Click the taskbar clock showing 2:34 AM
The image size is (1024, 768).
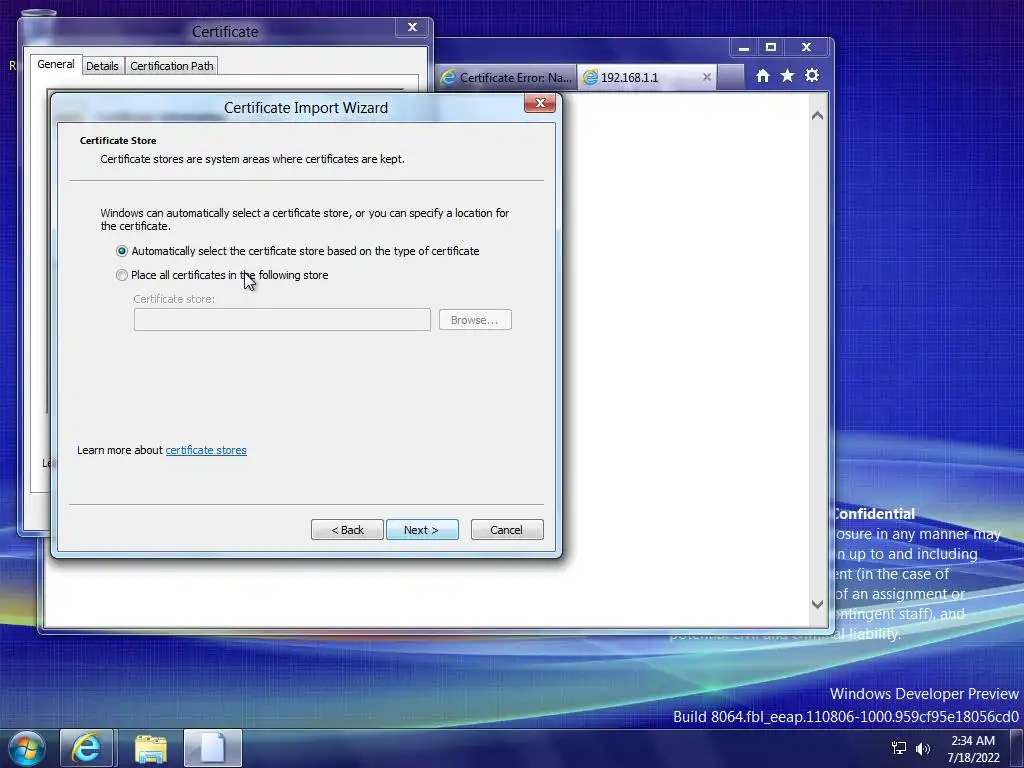pos(973,748)
